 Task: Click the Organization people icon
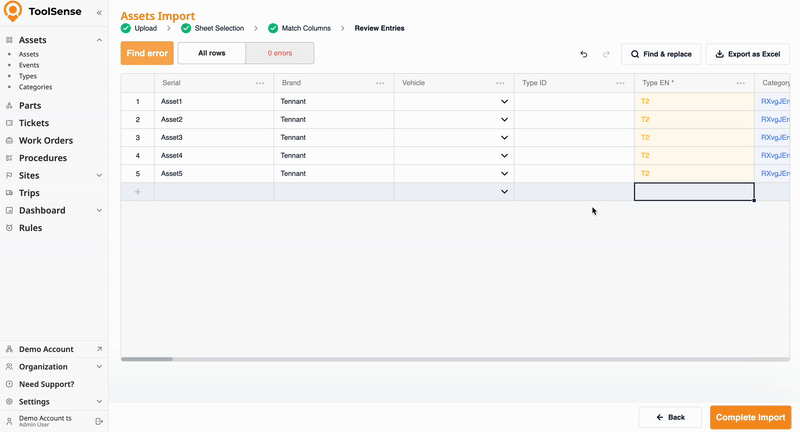tap(9, 367)
